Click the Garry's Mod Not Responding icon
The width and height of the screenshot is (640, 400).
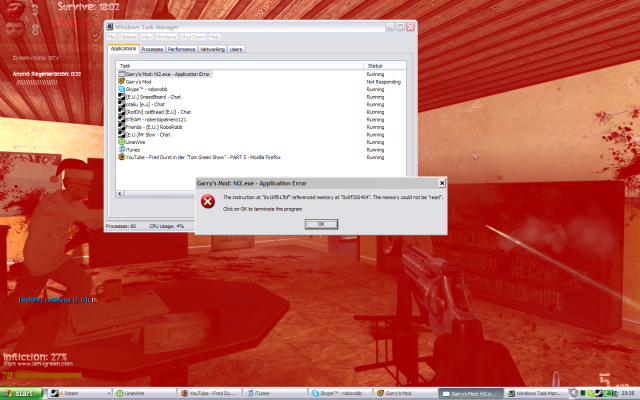click(x=122, y=81)
